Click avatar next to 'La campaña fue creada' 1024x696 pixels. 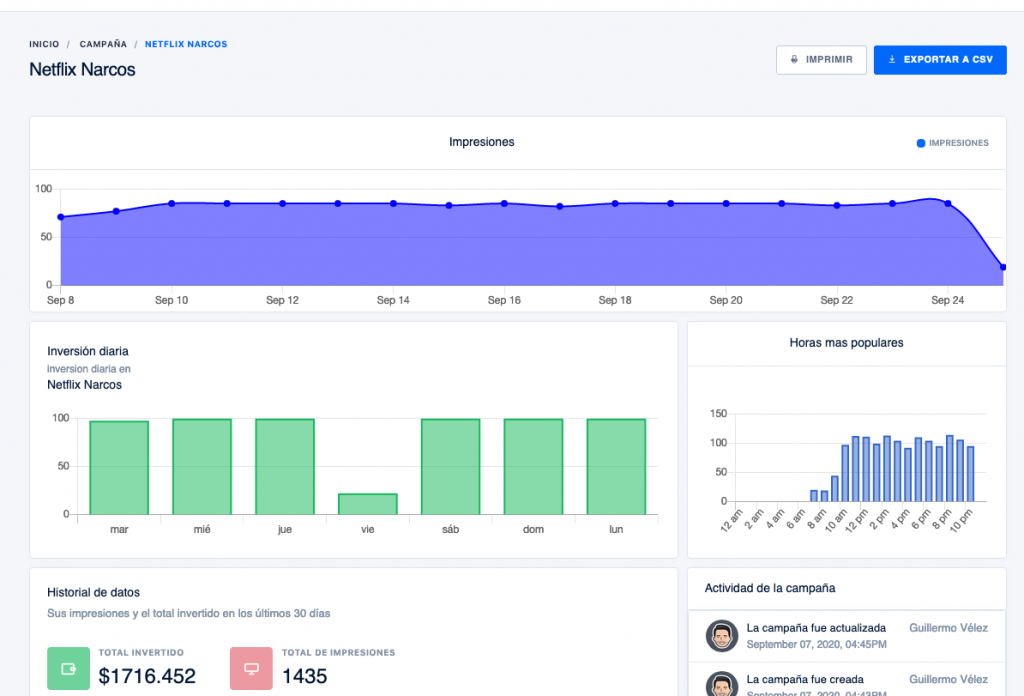point(721,685)
